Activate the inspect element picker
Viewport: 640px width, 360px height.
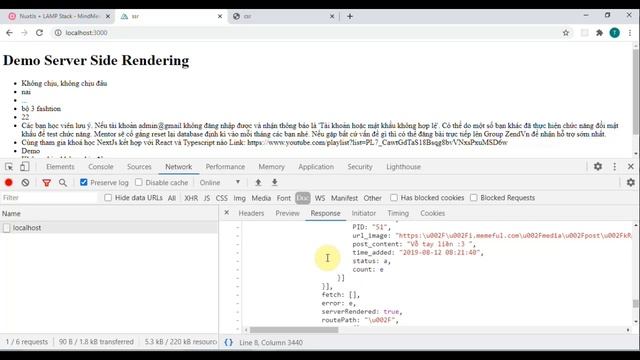pos(9,167)
